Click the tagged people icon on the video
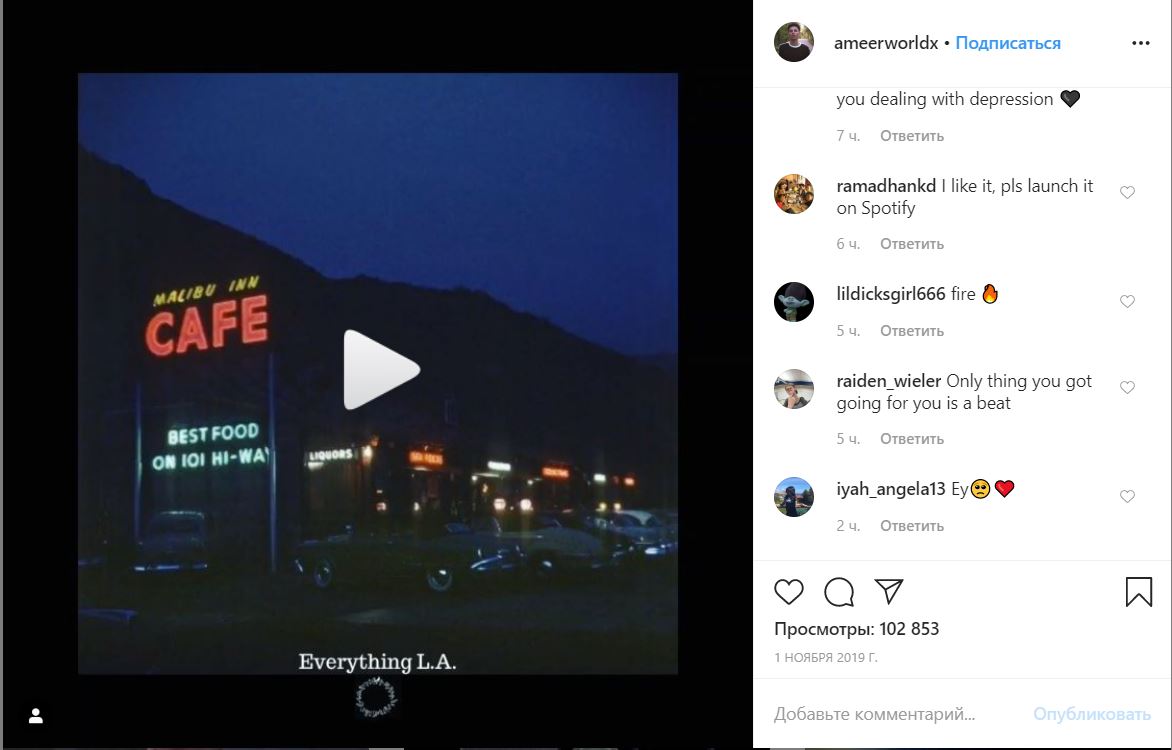Image resolution: width=1172 pixels, height=750 pixels. click(x=35, y=716)
